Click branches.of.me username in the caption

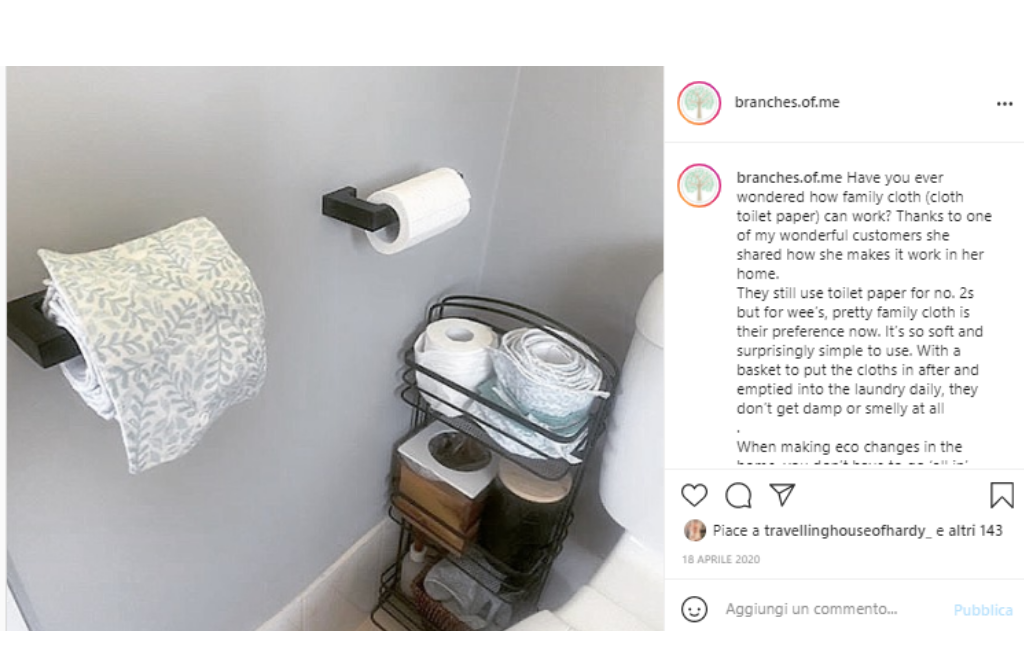click(x=789, y=178)
